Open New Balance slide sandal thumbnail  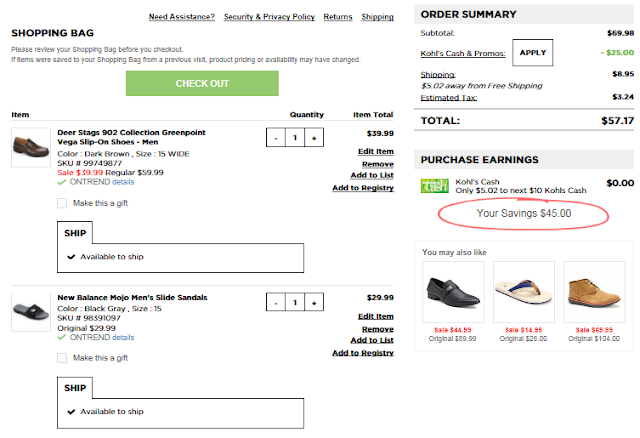point(31,312)
